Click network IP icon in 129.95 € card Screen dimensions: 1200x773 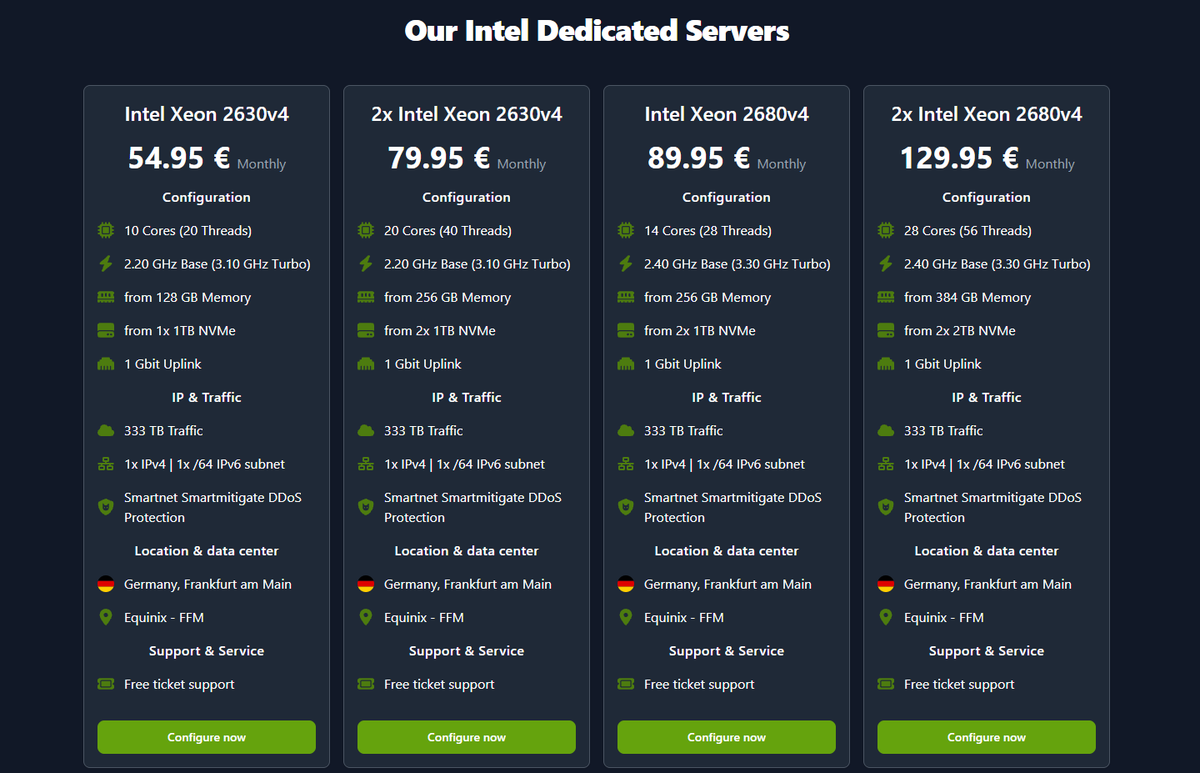click(x=885, y=464)
